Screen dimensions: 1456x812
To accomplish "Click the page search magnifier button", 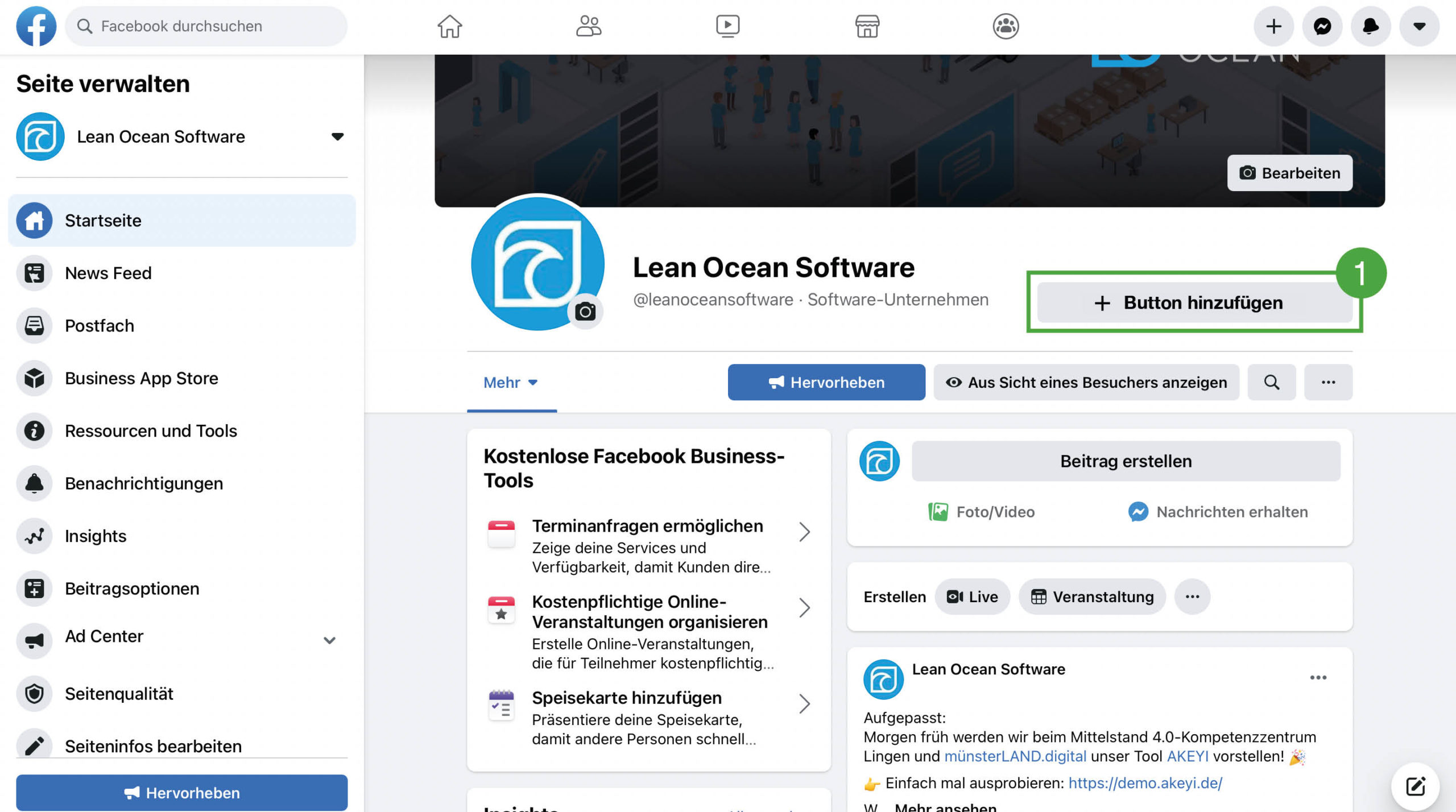I will tap(1272, 382).
